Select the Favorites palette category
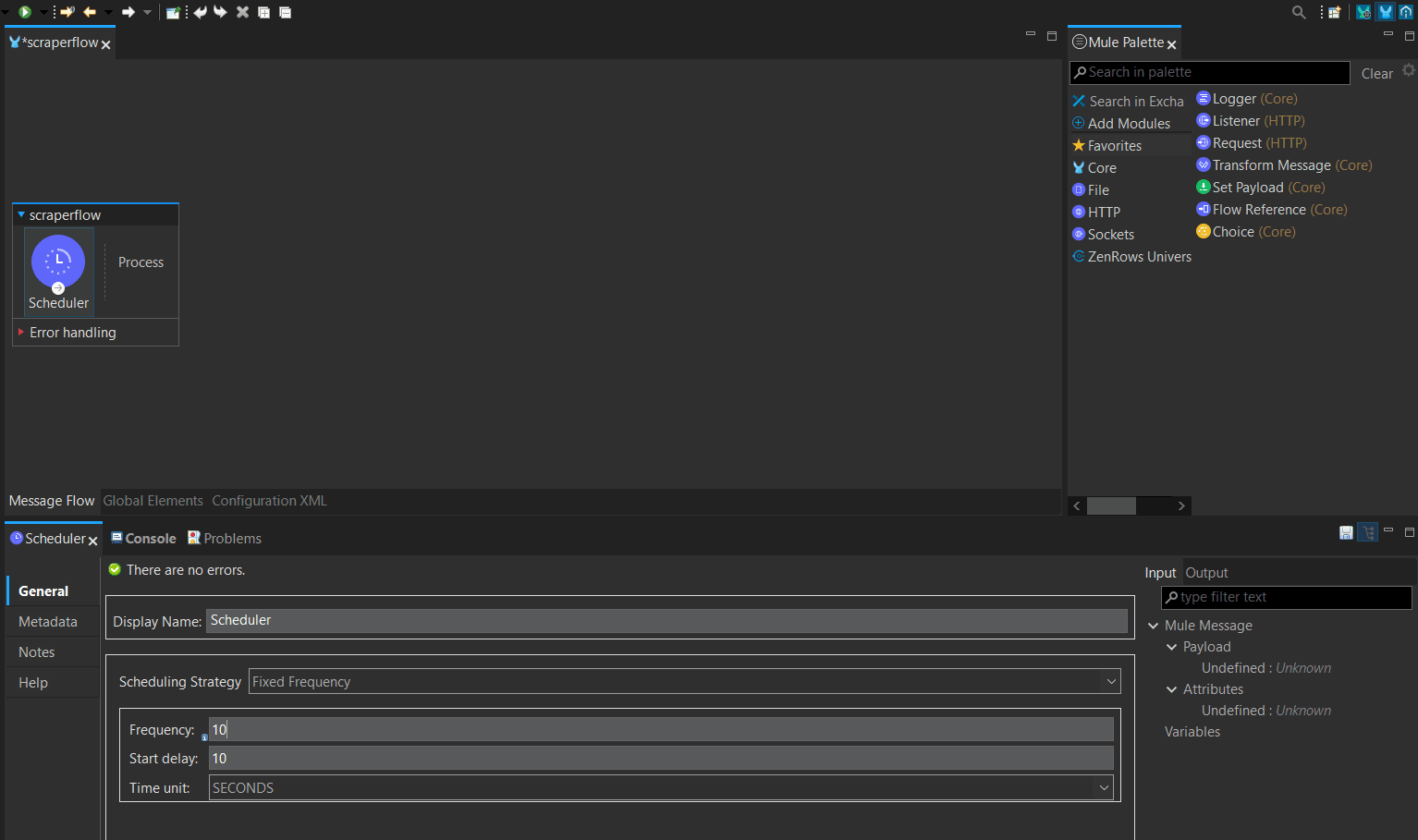Viewport: 1418px width, 840px height. (x=1107, y=146)
